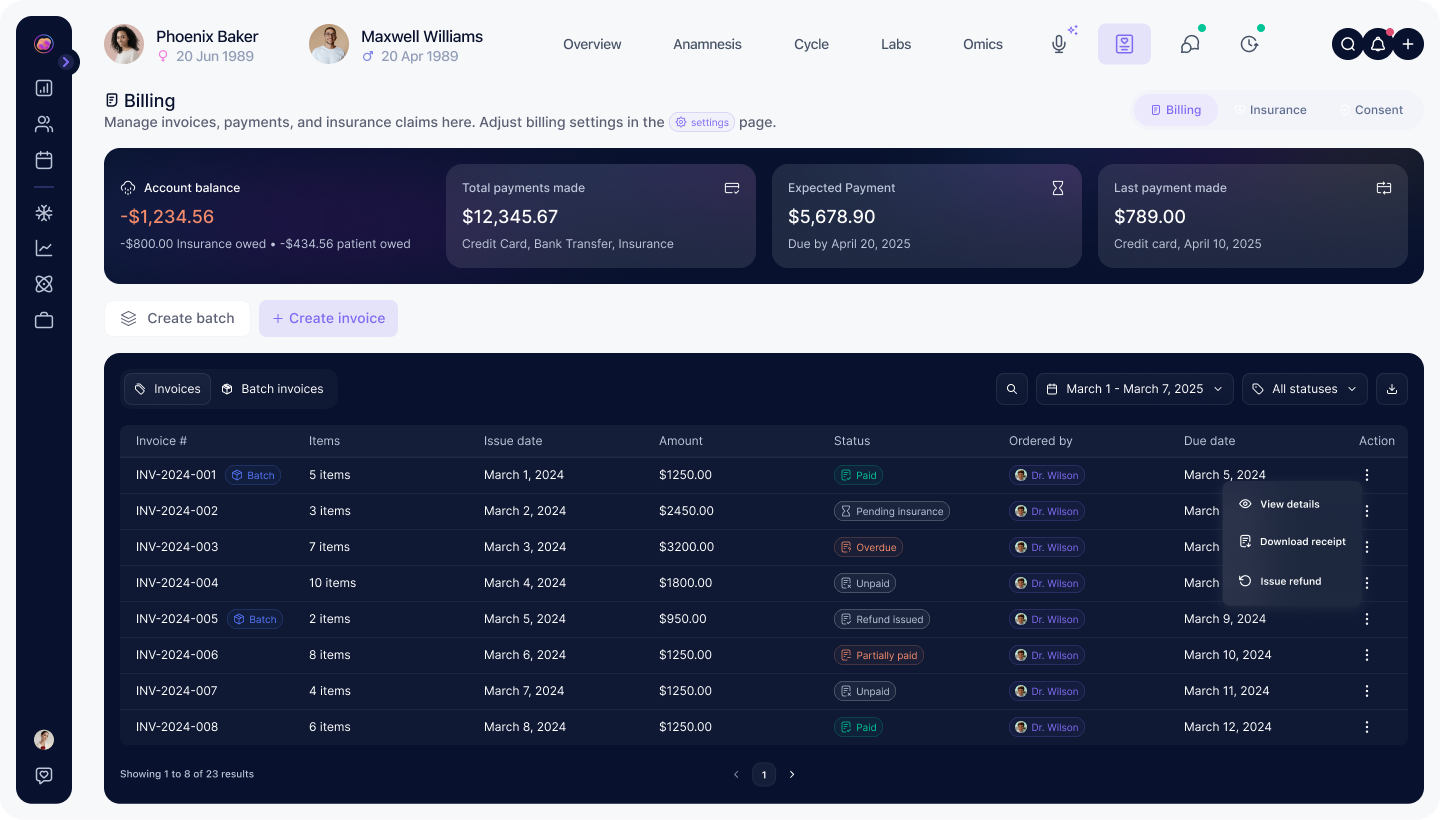
Task: Open the billing settings link
Action: [x=702, y=122]
